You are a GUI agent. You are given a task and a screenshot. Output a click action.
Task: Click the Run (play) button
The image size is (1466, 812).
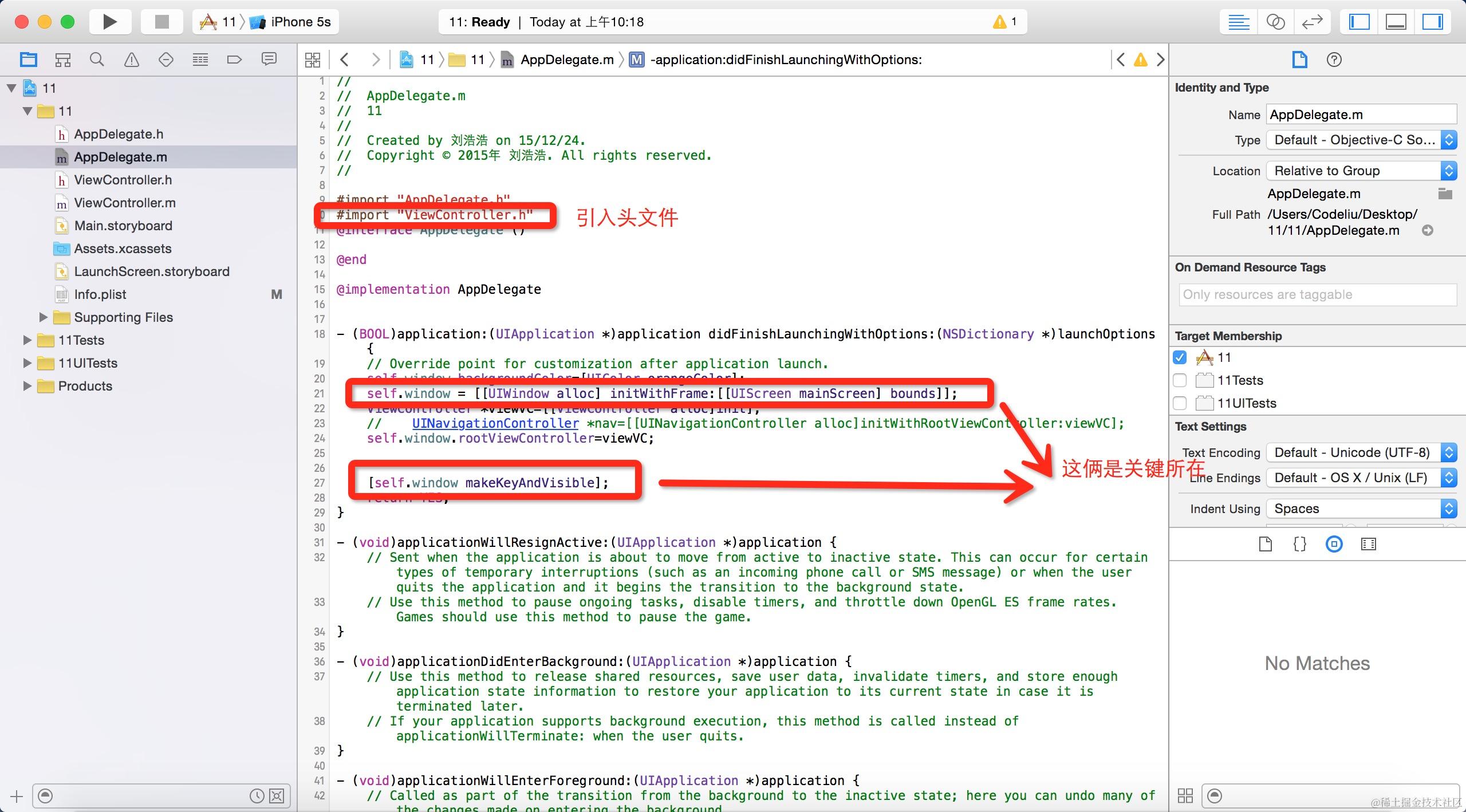tap(109, 22)
